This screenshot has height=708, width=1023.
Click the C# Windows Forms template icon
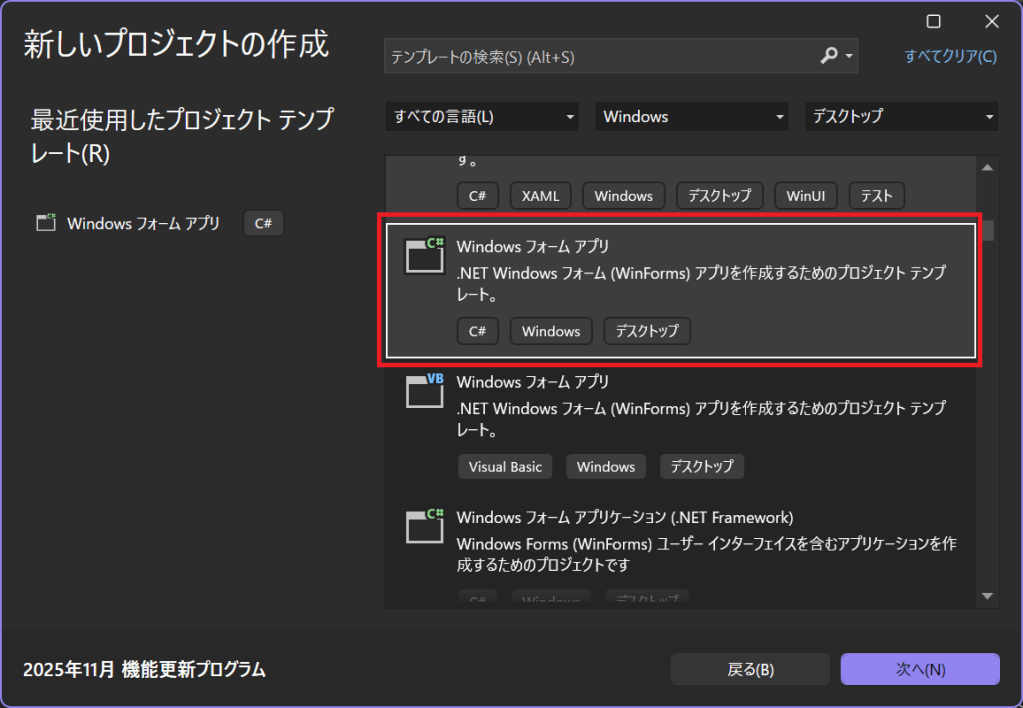(x=424, y=255)
